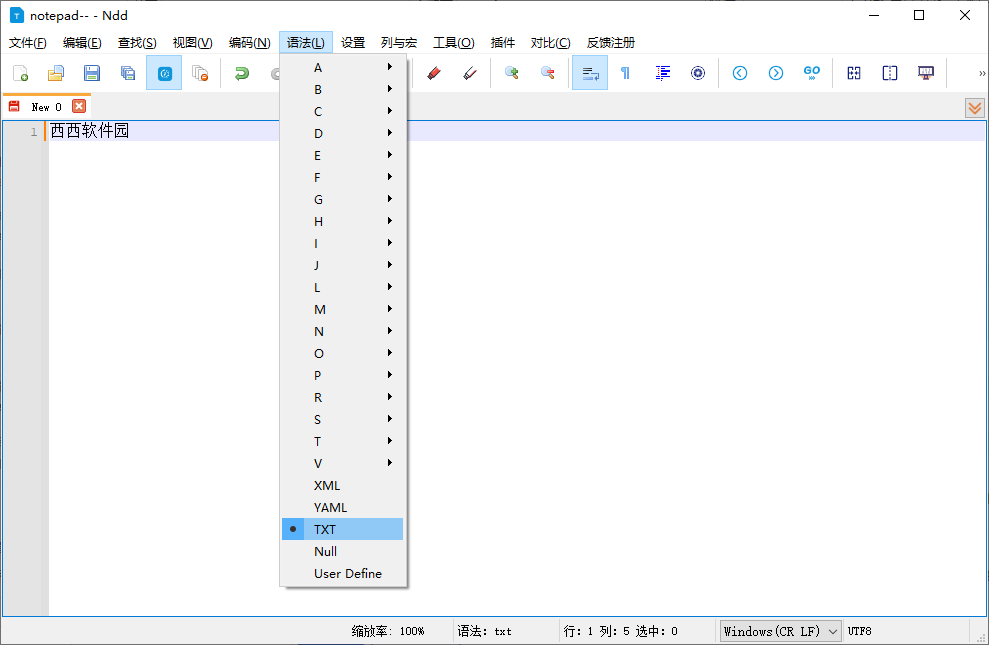Viewport: 989px width, 645px height.
Task: Open the 文件(F) menu
Action: (28, 43)
